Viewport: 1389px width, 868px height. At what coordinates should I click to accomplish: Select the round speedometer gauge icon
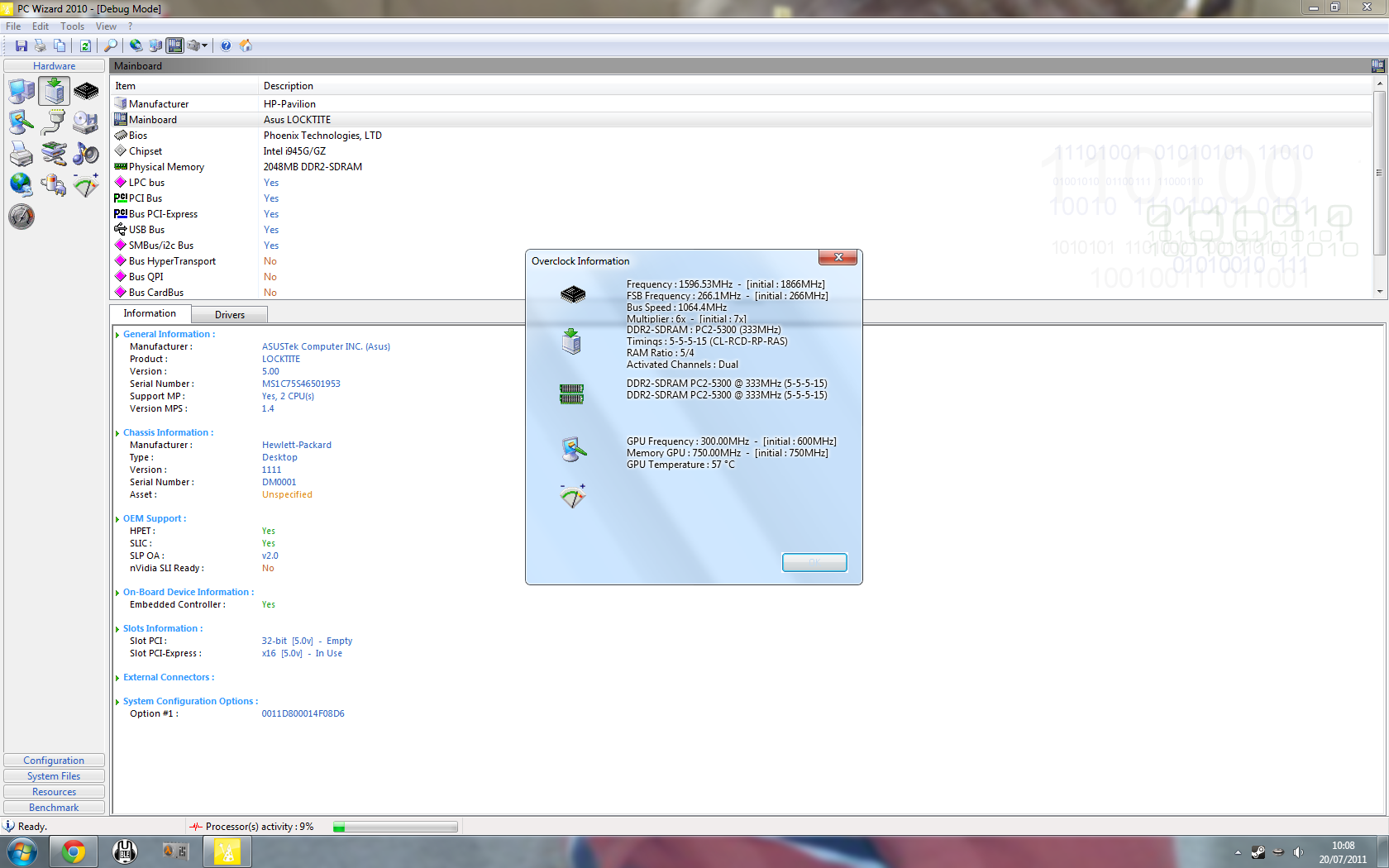pyautogui.click(x=21, y=217)
